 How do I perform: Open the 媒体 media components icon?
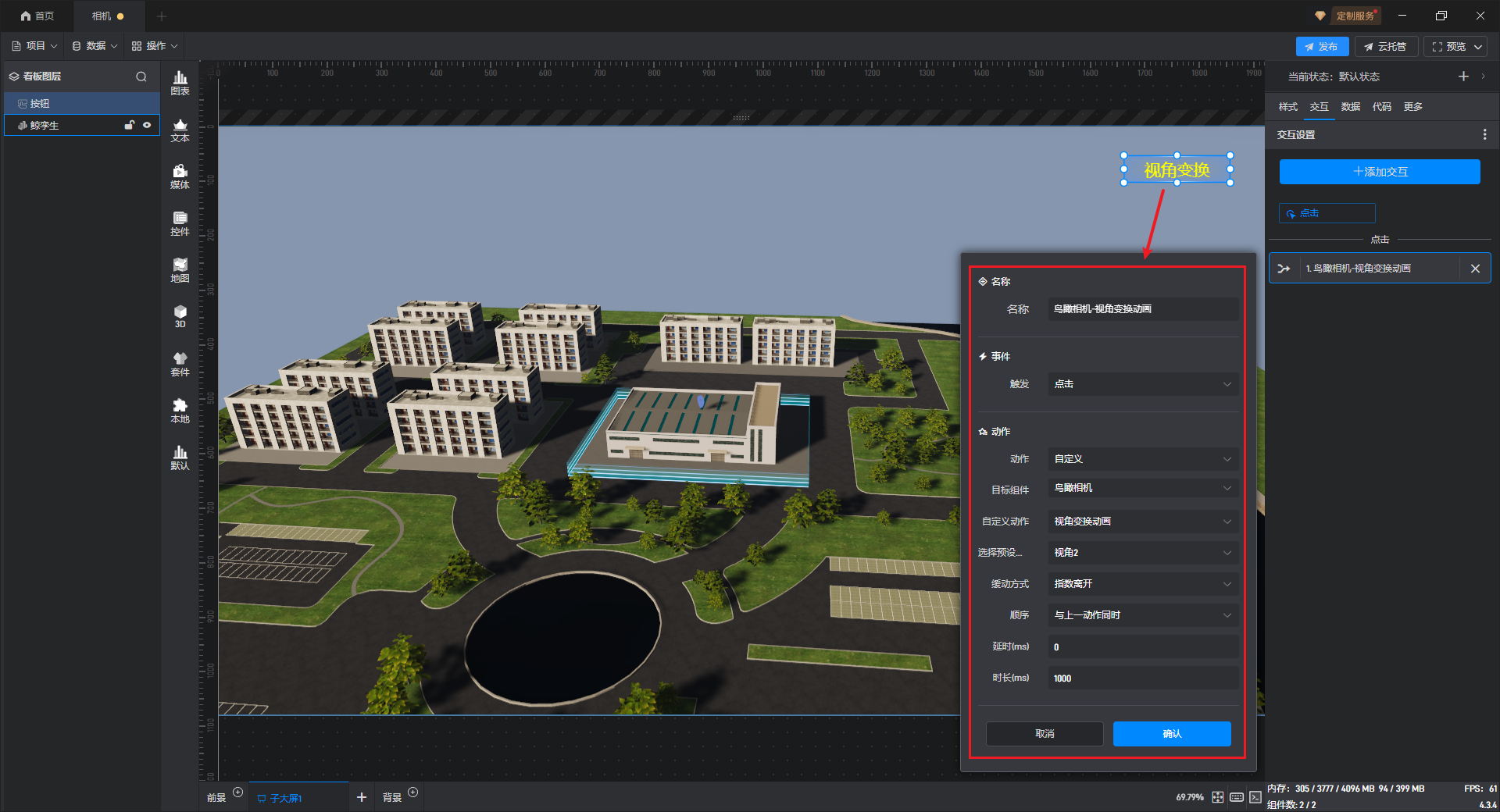180,176
